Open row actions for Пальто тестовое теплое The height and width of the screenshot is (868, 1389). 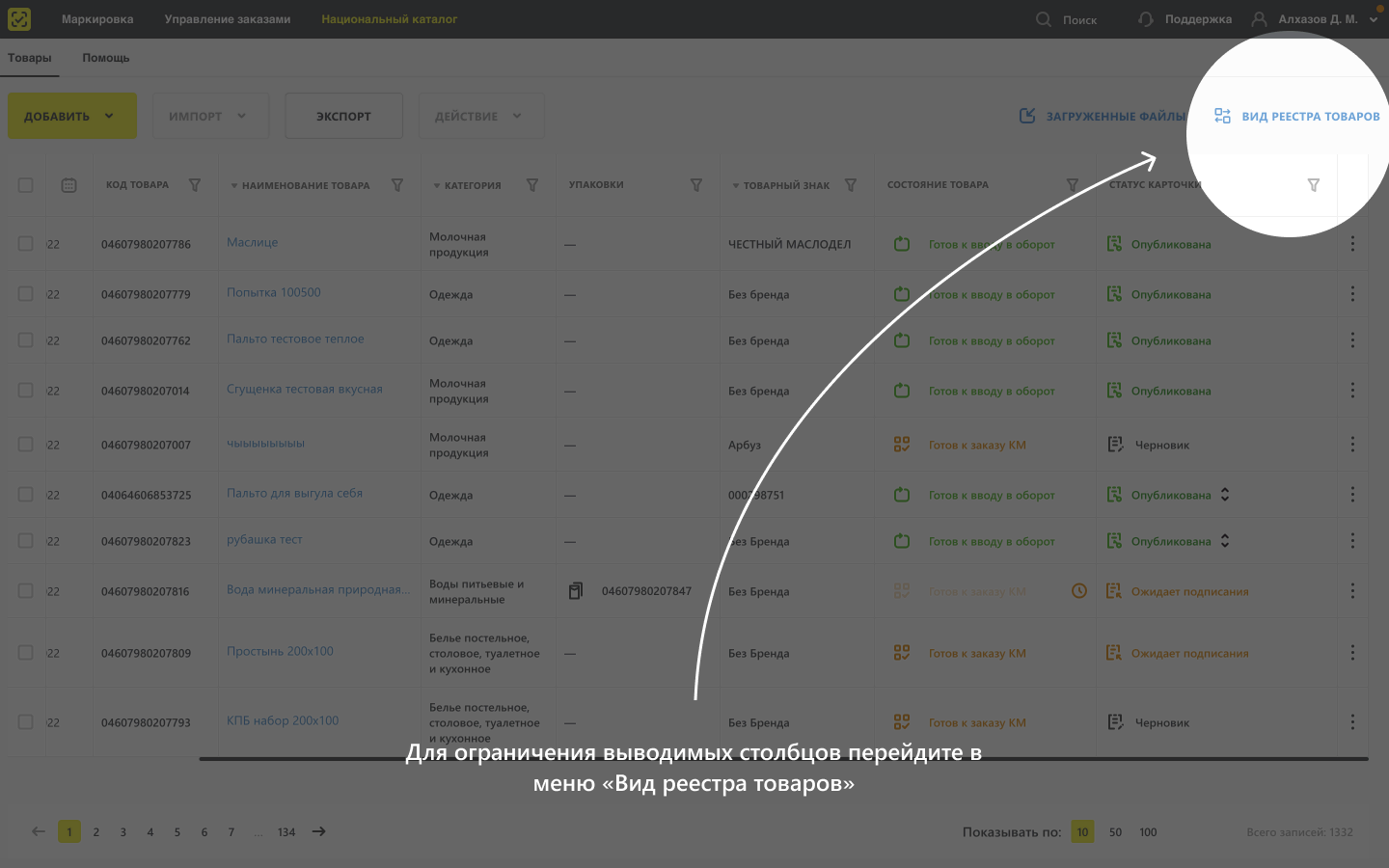tap(1352, 340)
